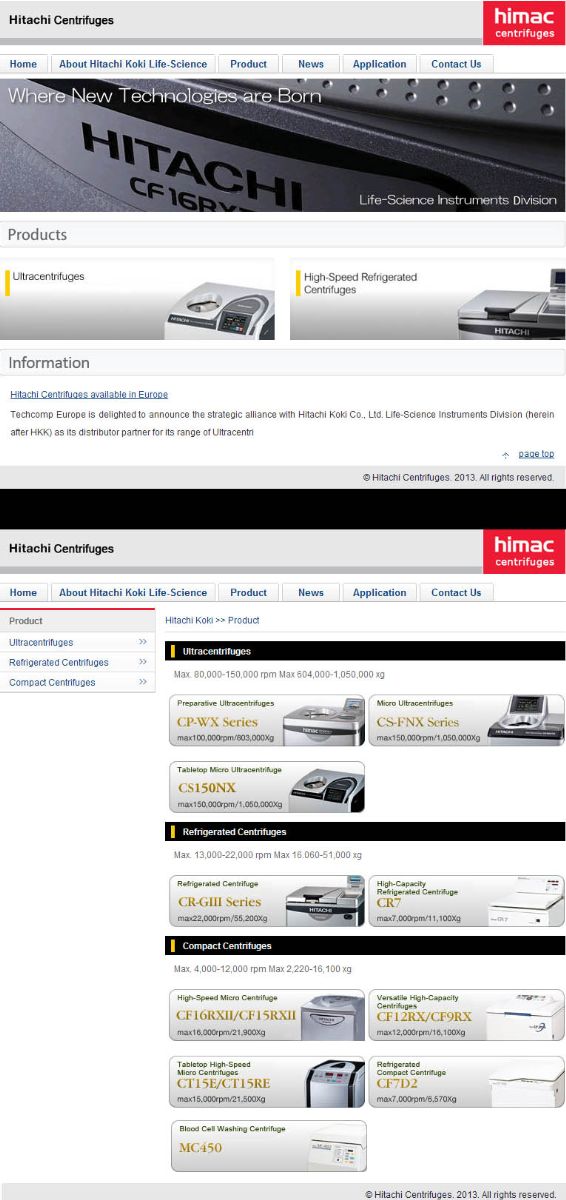Click the himac logo on the banner home page
Screen dimensions: 566x1200
pos(523,23)
